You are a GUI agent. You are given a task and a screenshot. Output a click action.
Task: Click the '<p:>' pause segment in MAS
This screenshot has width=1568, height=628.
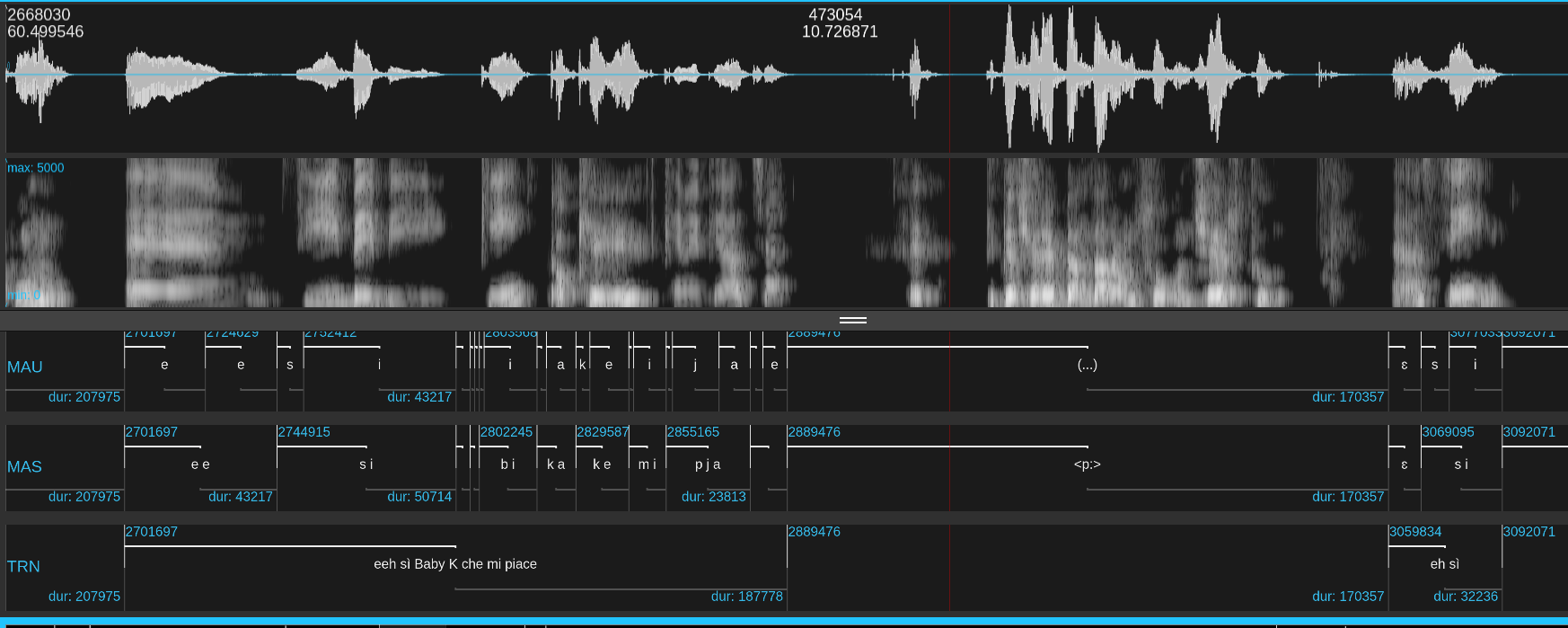pos(1087,464)
